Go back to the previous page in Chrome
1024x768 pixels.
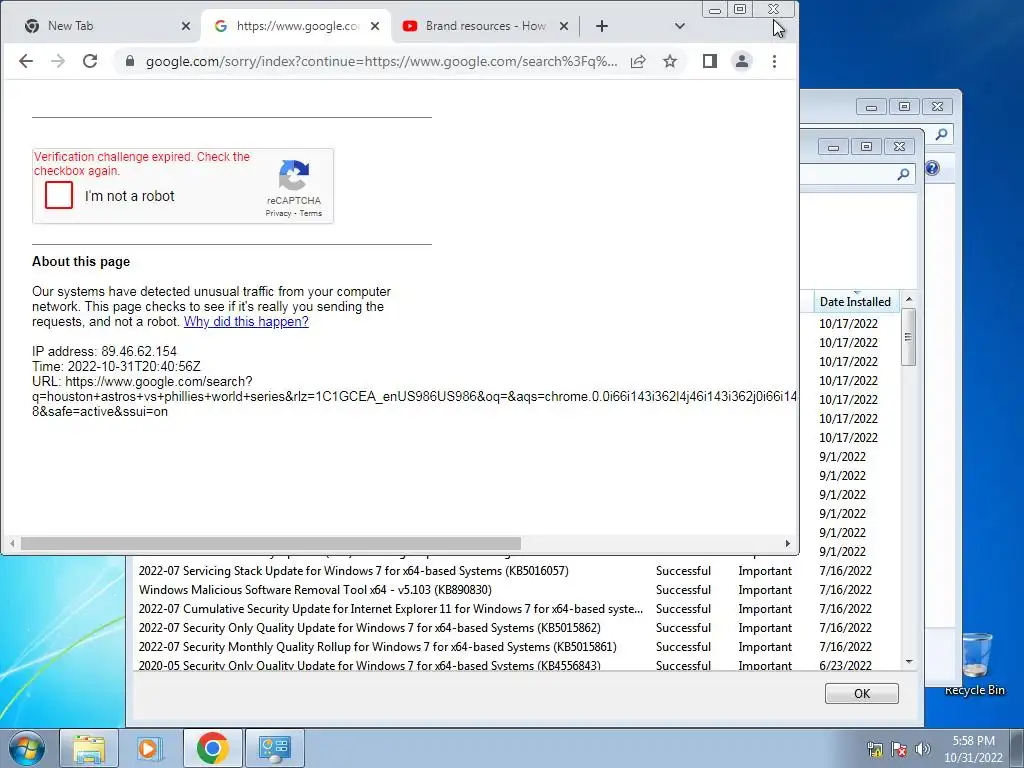[25, 61]
